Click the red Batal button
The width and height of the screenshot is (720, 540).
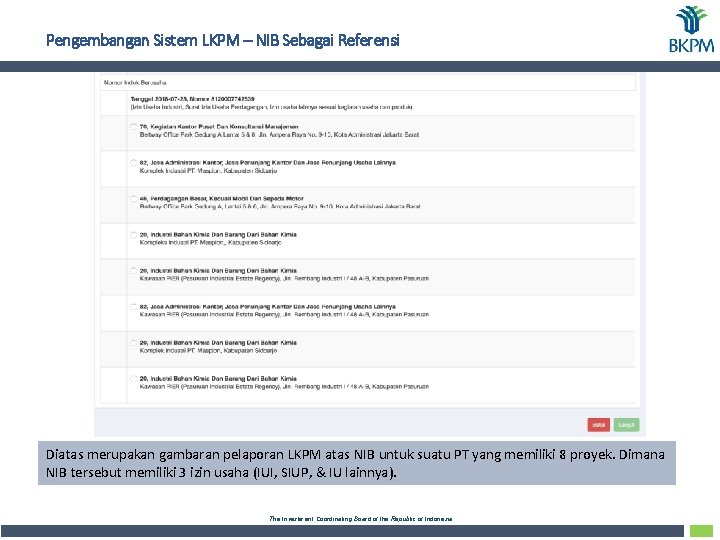click(x=598, y=425)
